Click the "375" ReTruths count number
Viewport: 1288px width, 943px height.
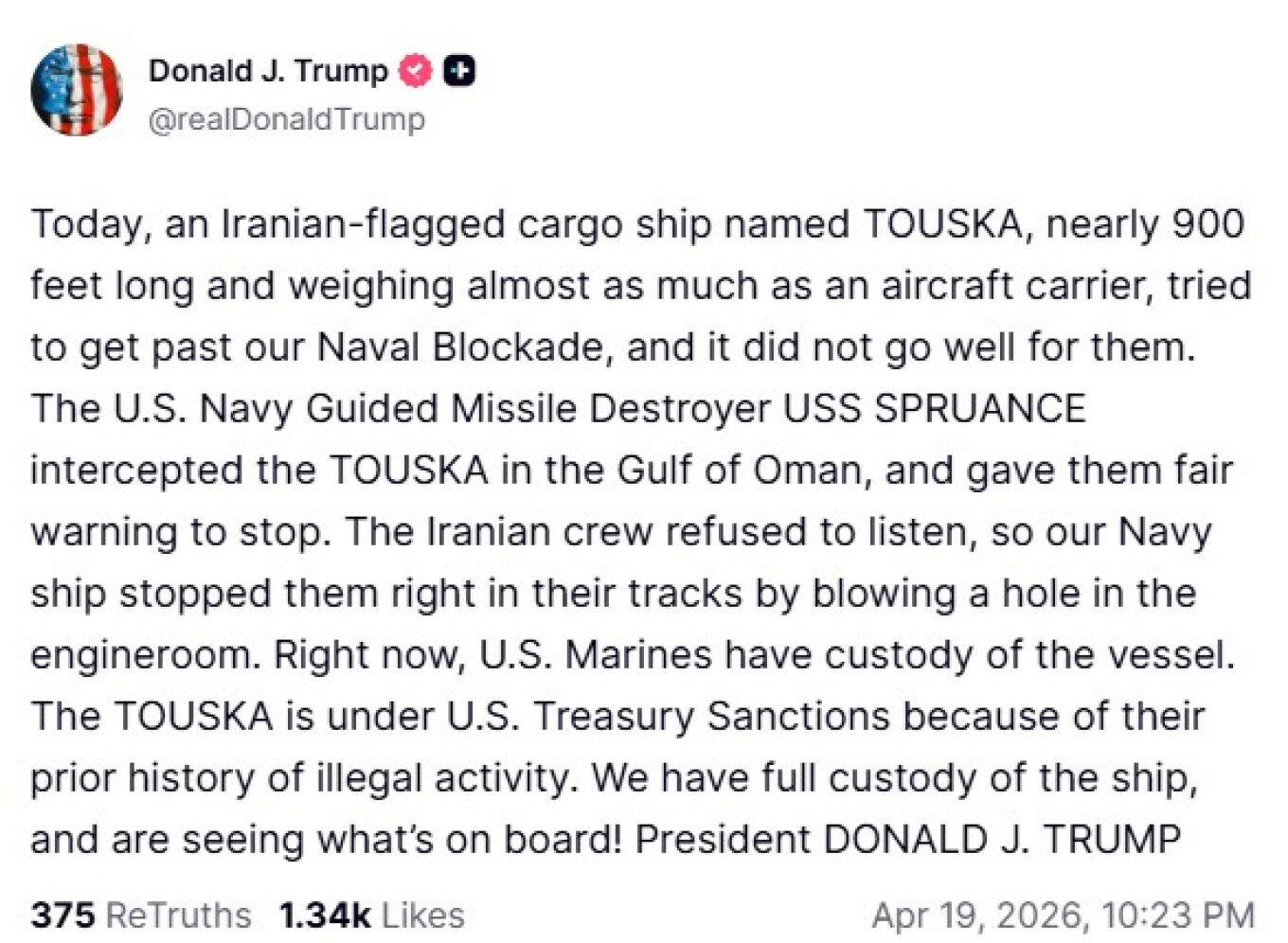tap(63, 916)
